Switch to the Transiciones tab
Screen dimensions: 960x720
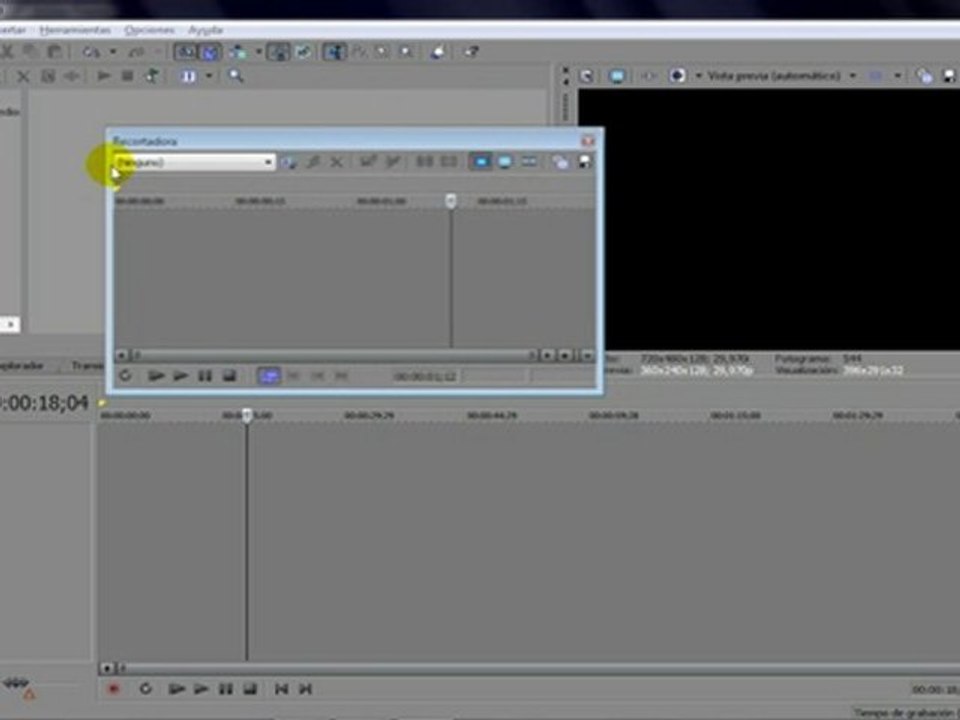click(87, 366)
